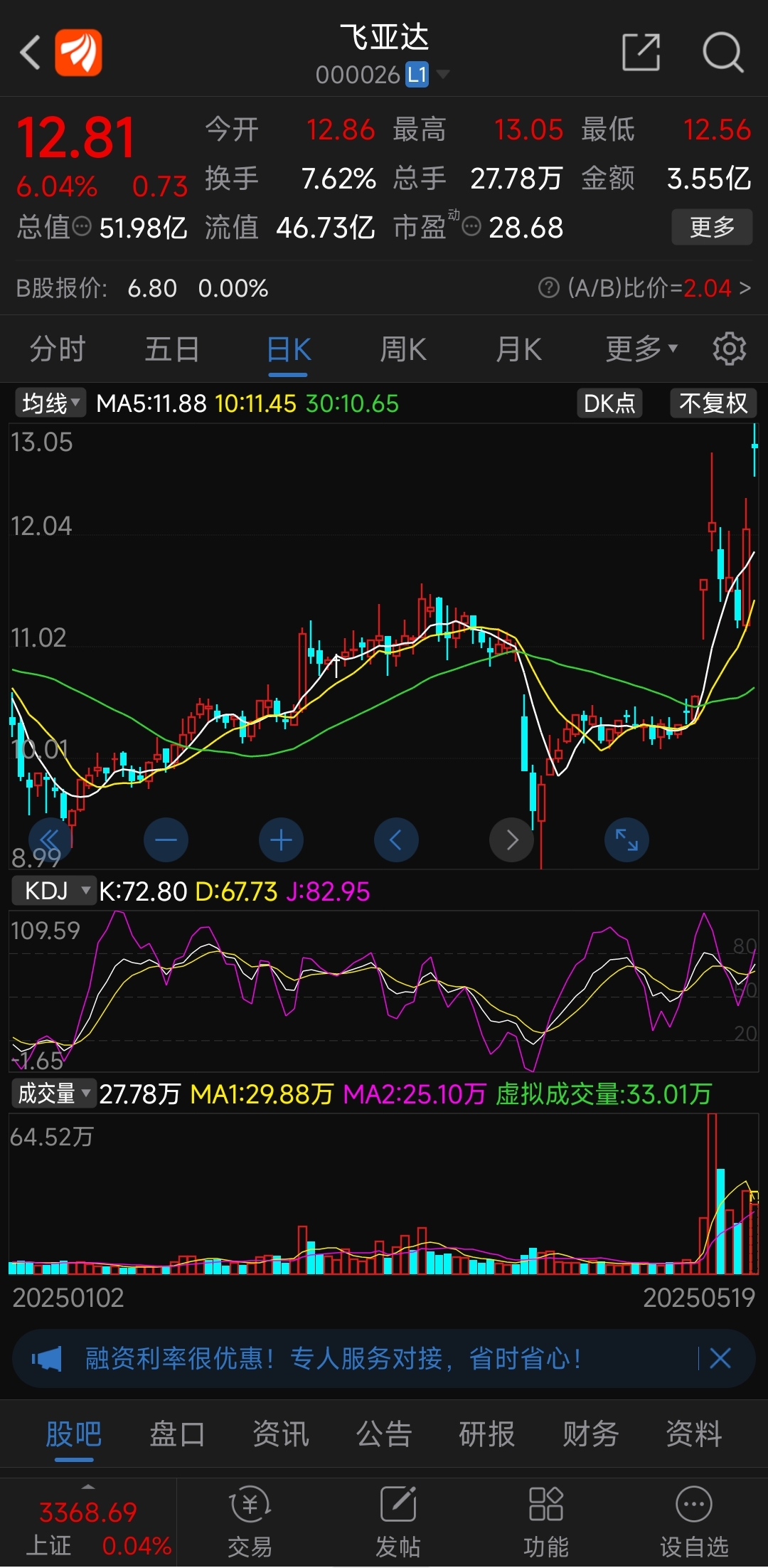Tap info icon beside 总值
The width and height of the screenshot is (768, 1568).
point(82,227)
